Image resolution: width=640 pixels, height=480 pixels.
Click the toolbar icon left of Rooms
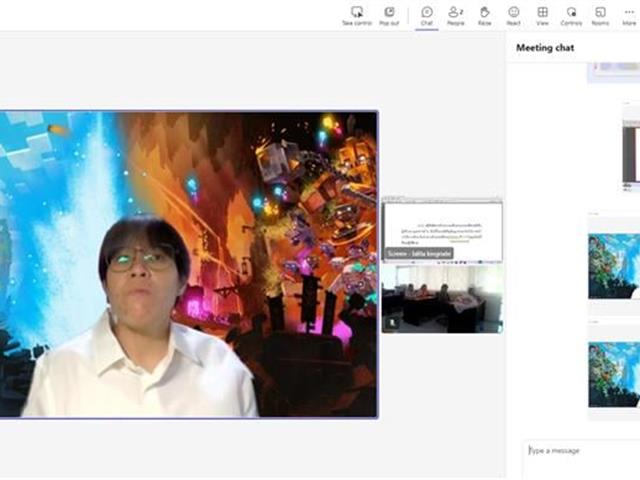[571, 16]
